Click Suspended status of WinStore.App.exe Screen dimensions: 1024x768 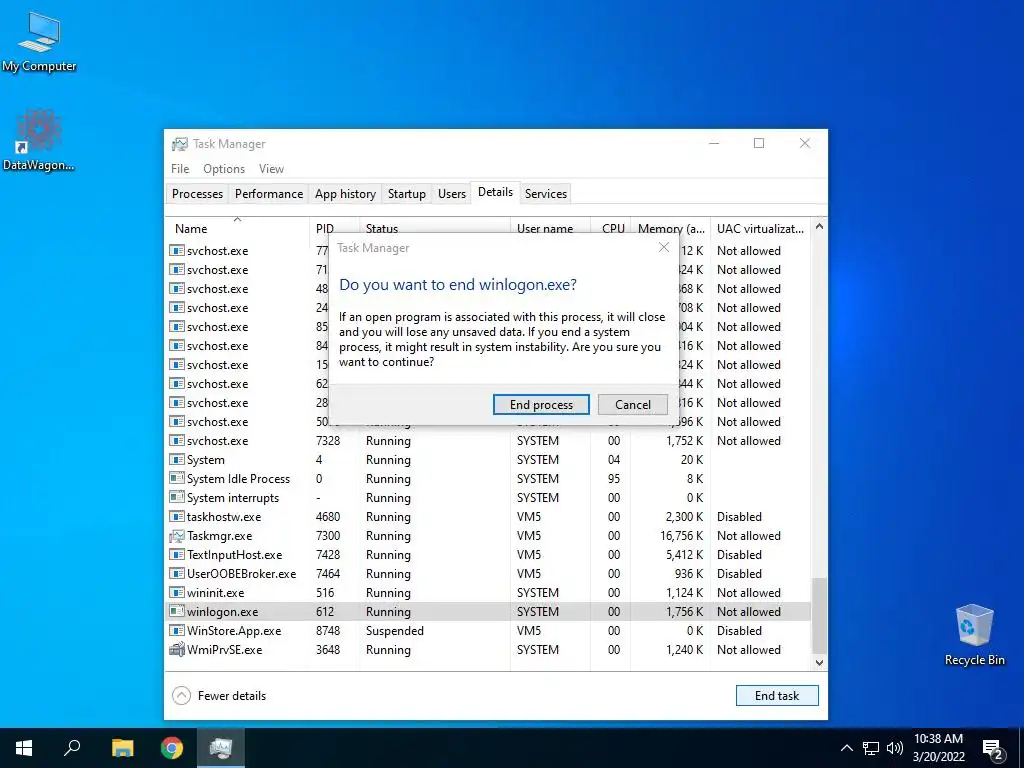pos(394,631)
